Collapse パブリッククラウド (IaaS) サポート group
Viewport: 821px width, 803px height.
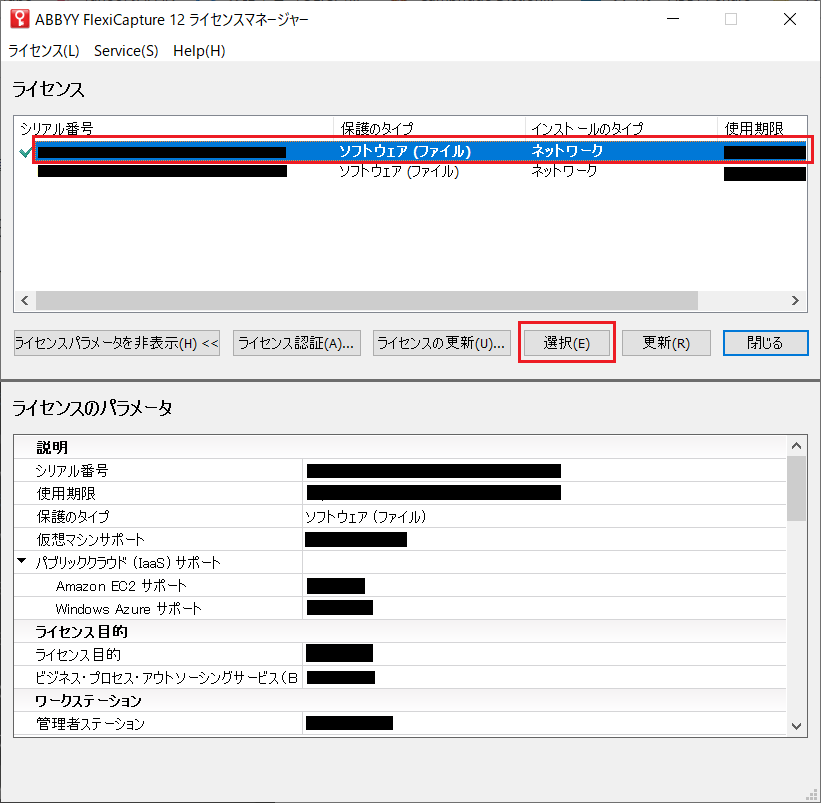click(21, 561)
